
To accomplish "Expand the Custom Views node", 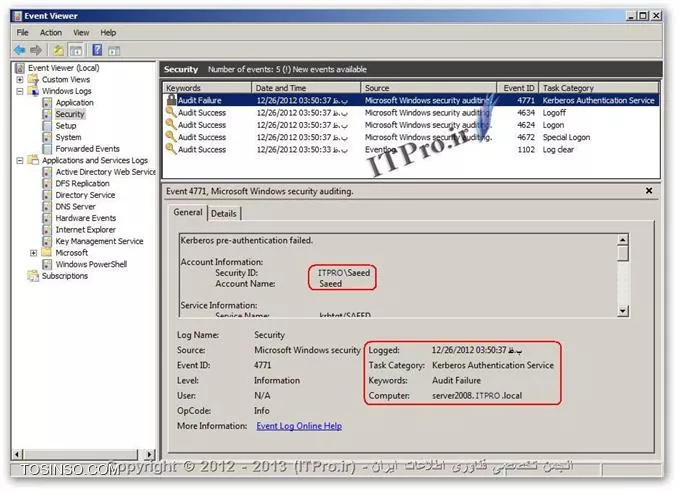I will pos(20,80).
